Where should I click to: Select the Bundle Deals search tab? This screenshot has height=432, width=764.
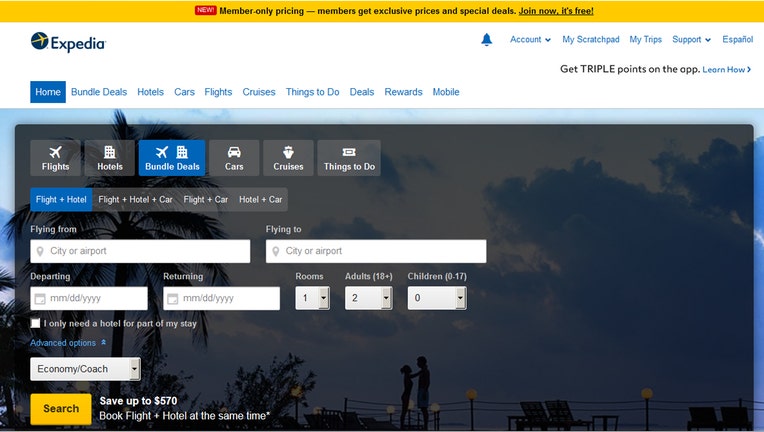172,158
